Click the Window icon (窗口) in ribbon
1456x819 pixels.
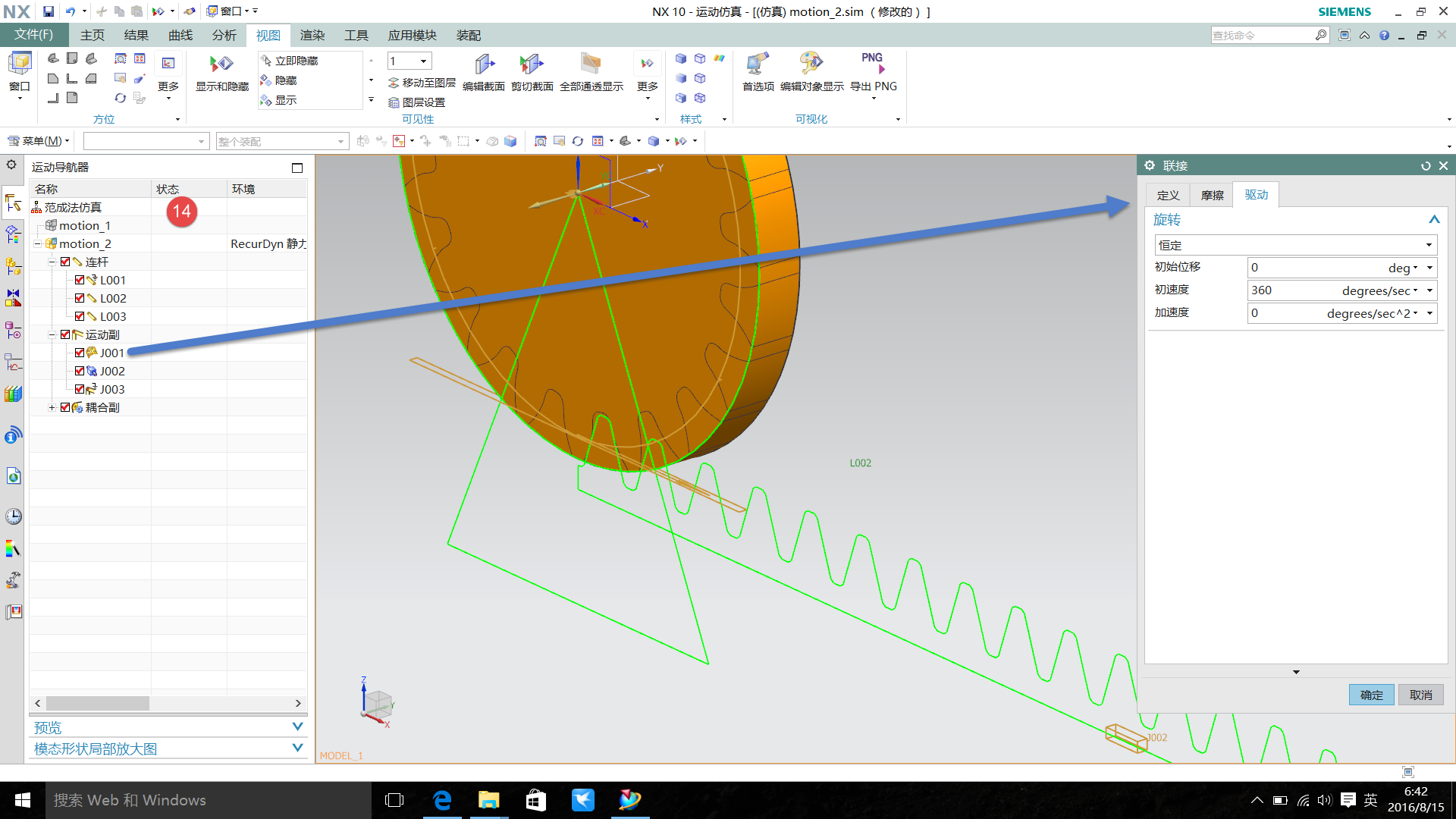point(20,73)
